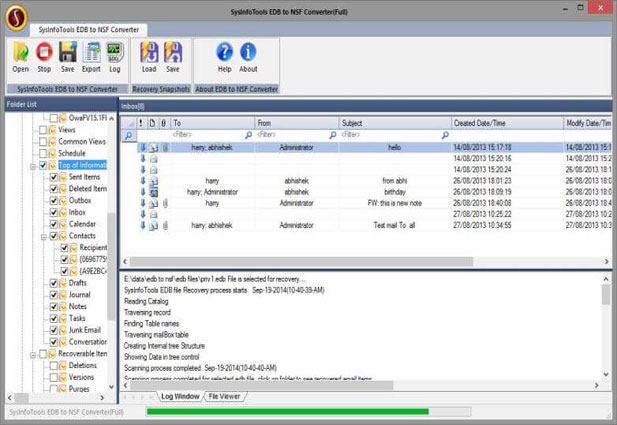Sort messages by the Subject column header

point(395,123)
